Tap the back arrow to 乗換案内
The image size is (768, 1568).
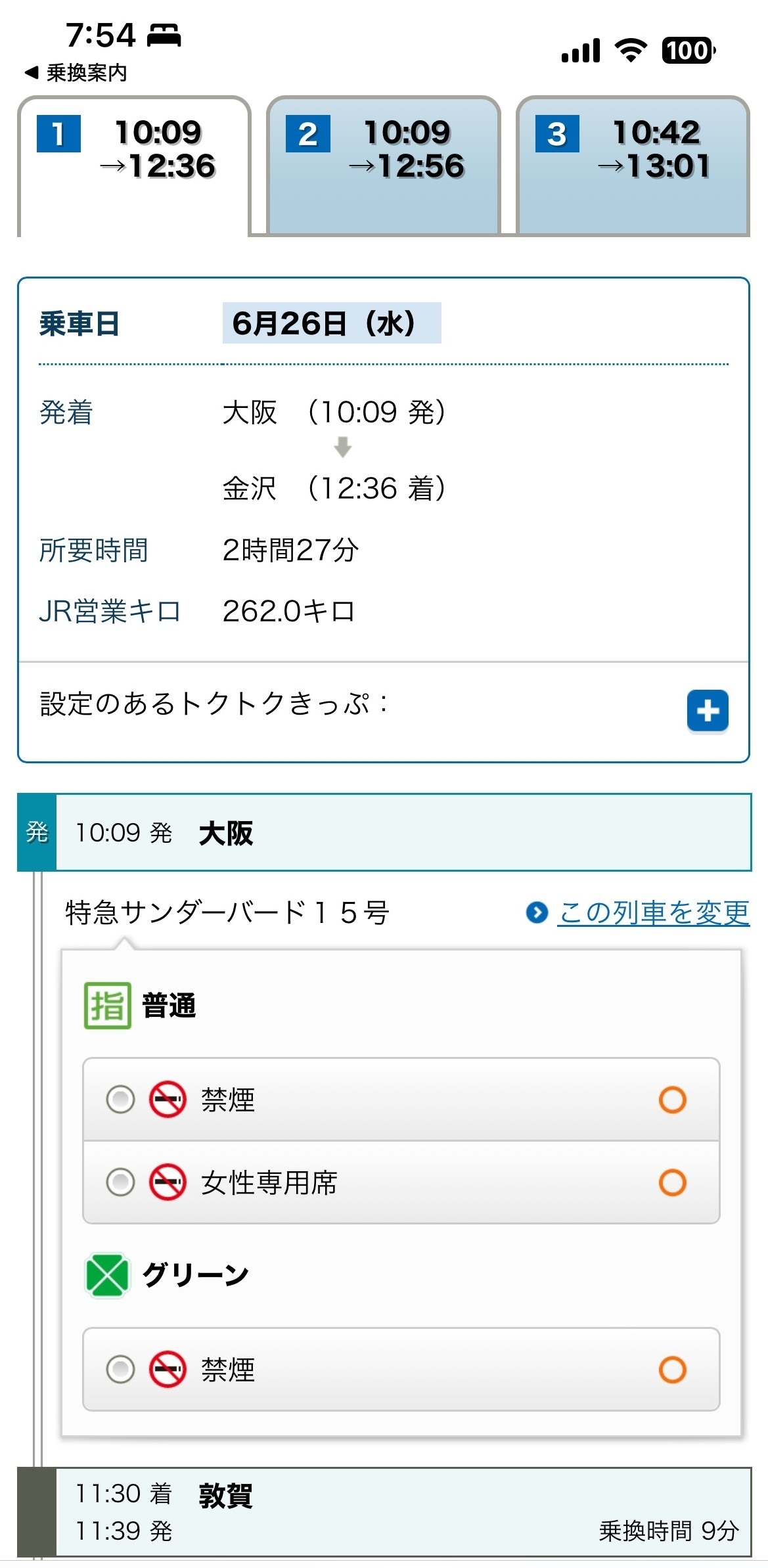click(76, 72)
